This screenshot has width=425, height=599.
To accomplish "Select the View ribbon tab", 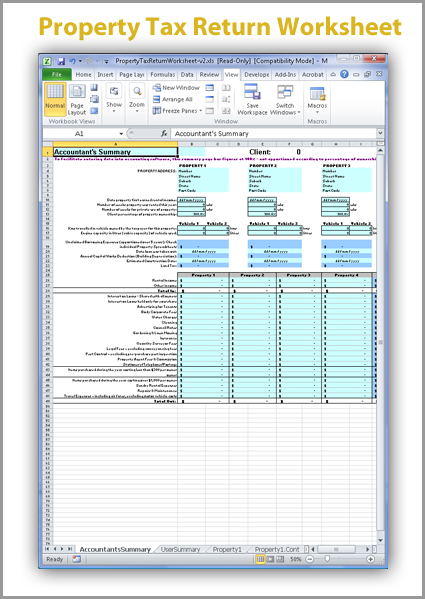I will [231, 74].
